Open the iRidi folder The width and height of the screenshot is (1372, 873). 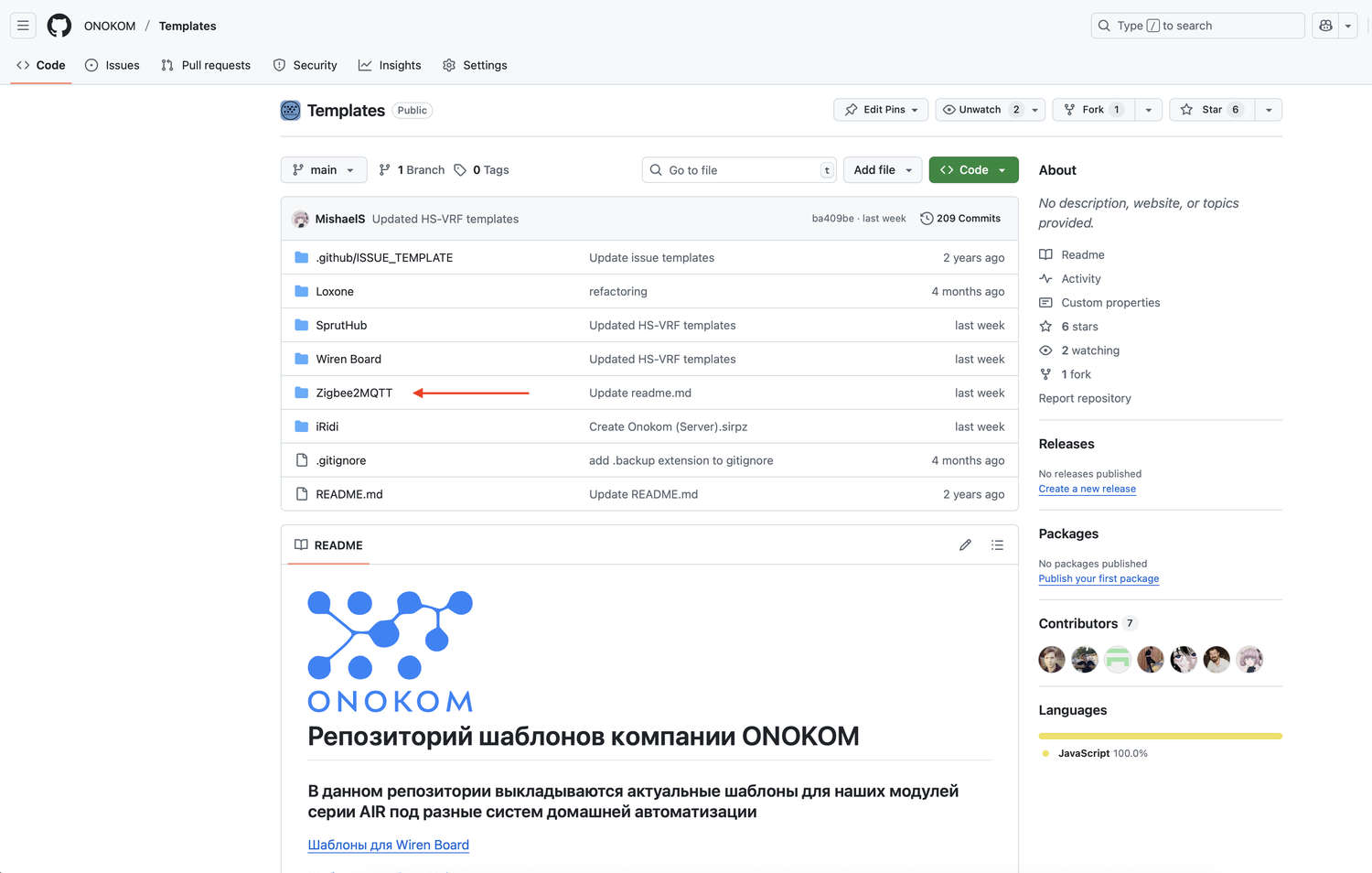coord(327,427)
